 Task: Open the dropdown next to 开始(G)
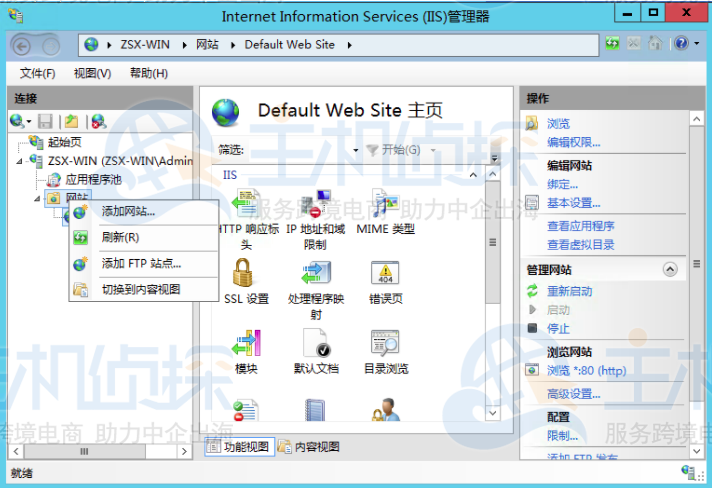tap(433, 150)
